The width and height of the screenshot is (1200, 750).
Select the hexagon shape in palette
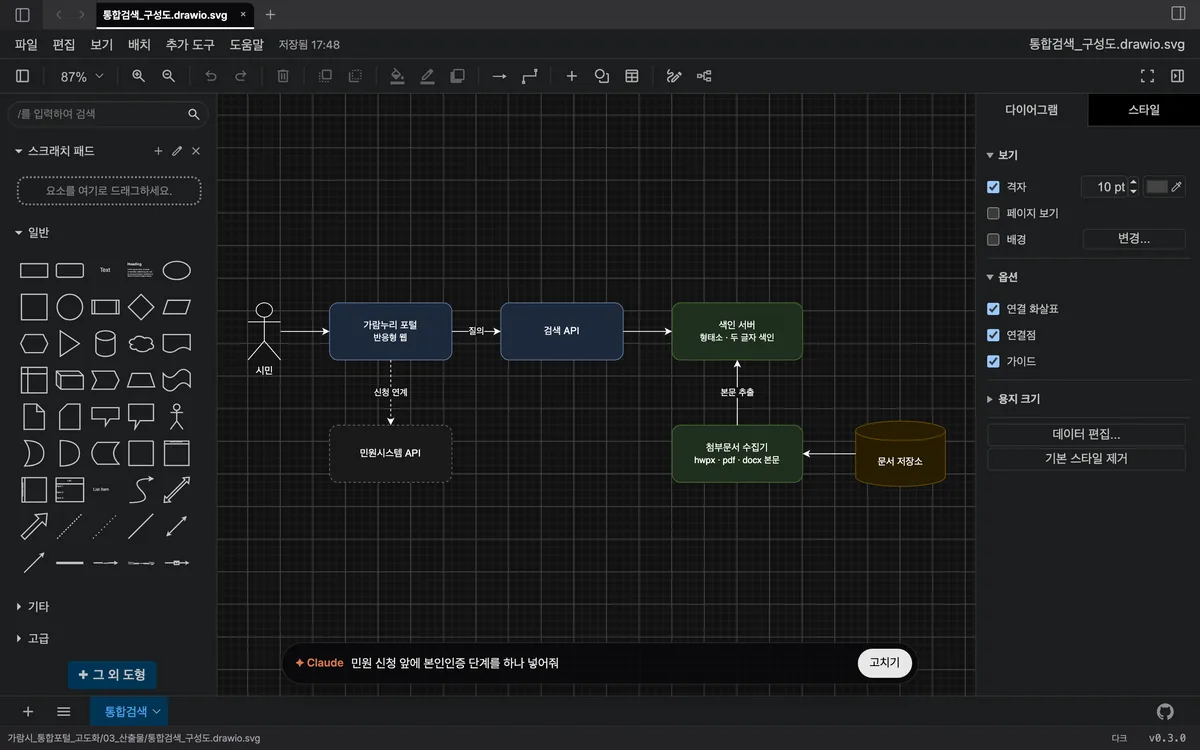click(x=34, y=344)
